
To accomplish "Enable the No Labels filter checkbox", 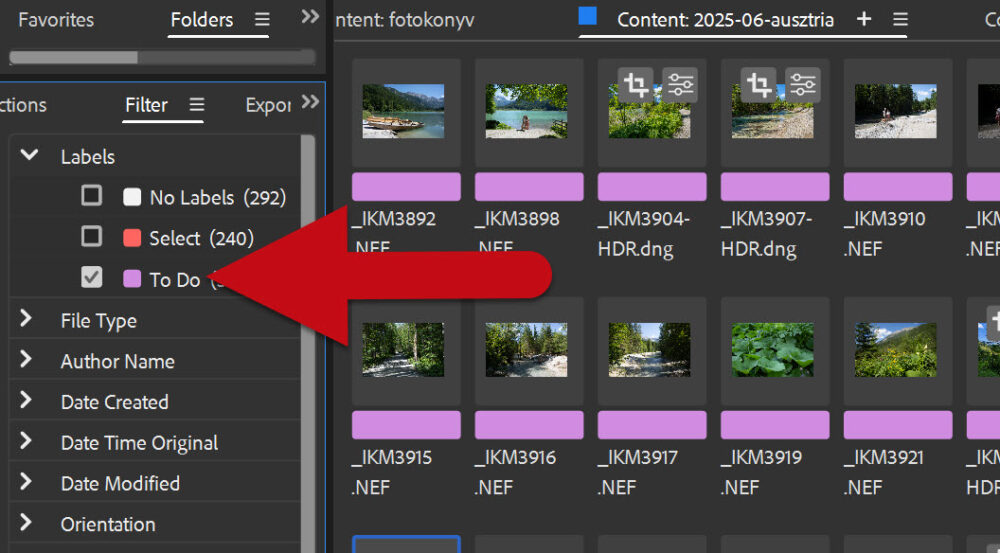I will 91,195.
